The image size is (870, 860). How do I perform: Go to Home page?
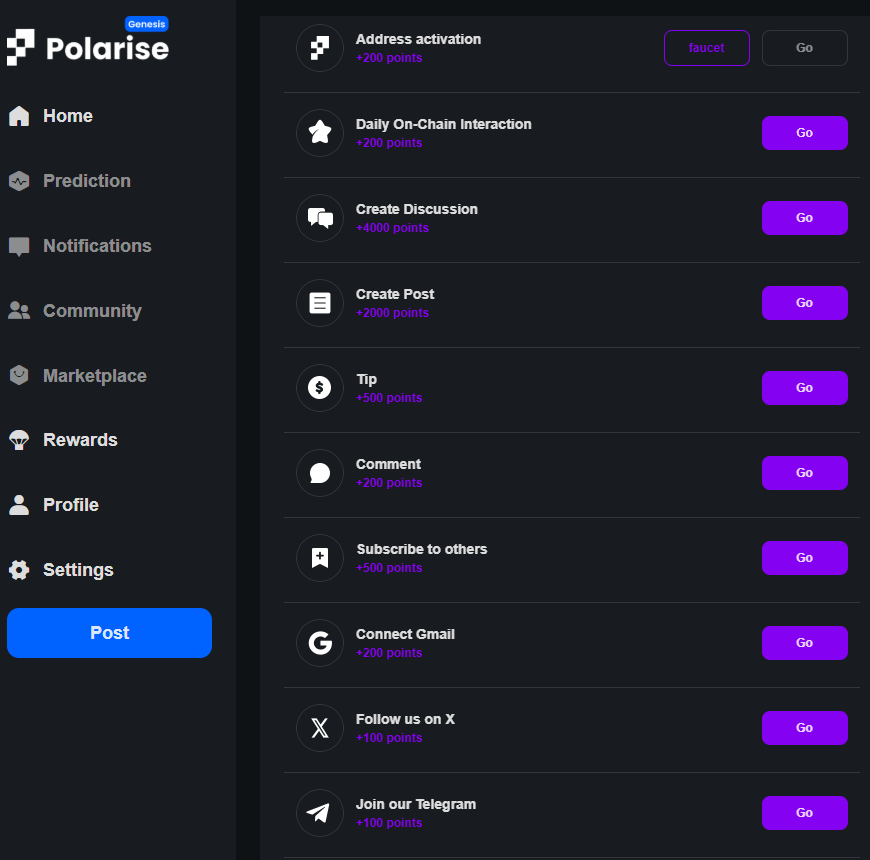pos(68,116)
